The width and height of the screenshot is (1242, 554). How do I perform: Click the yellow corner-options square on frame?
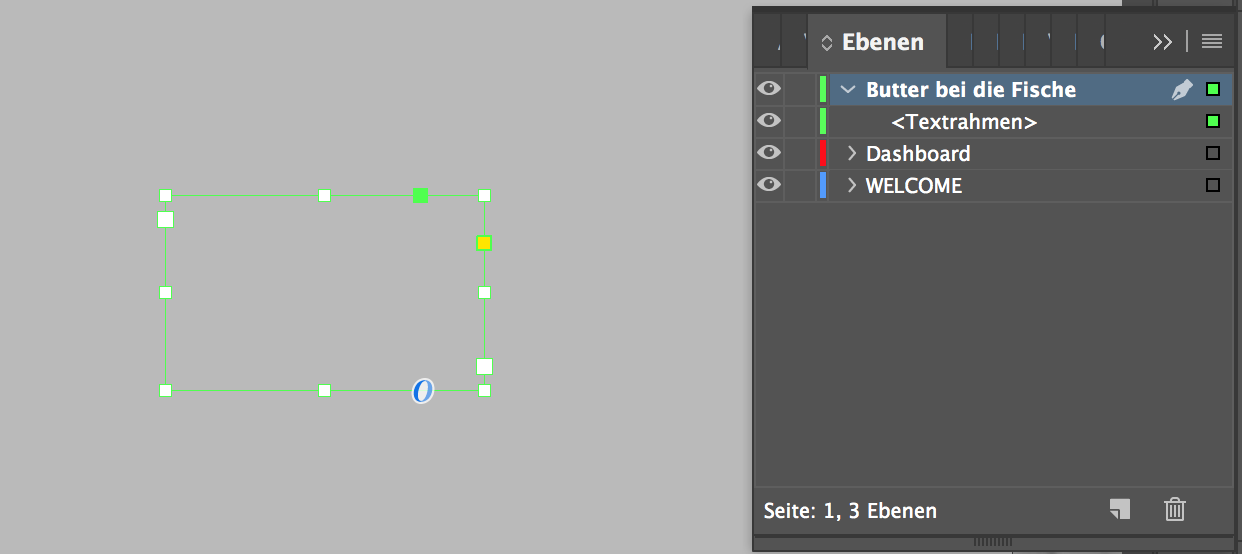coord(484,243)
